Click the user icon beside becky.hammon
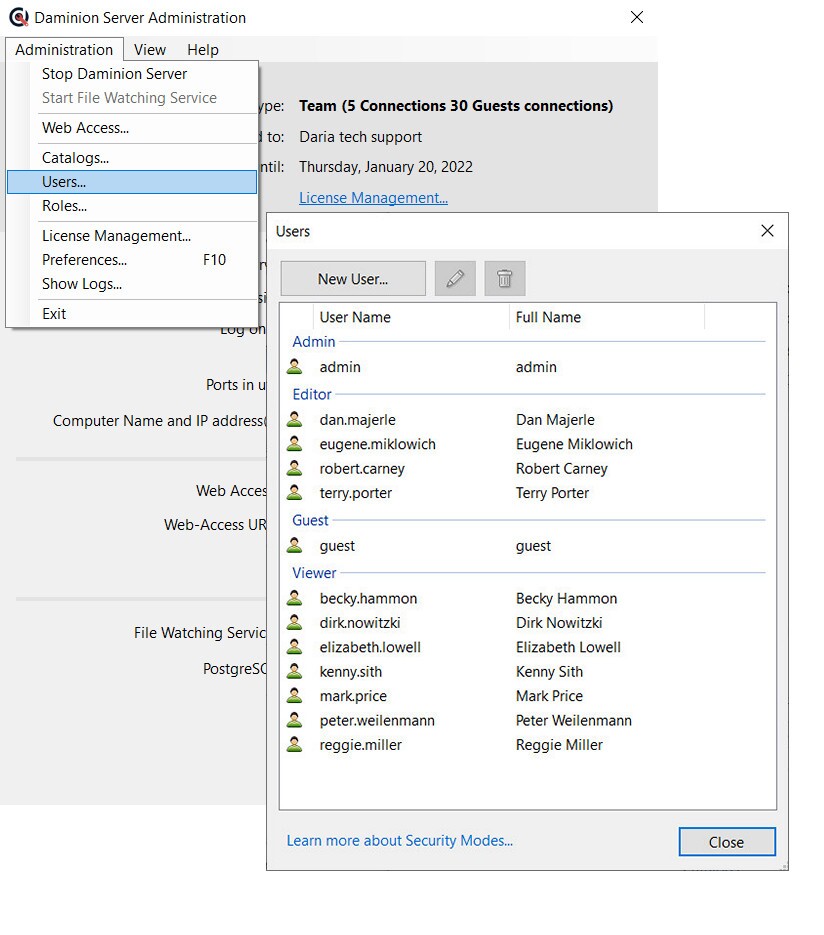 tap(294, 599)
